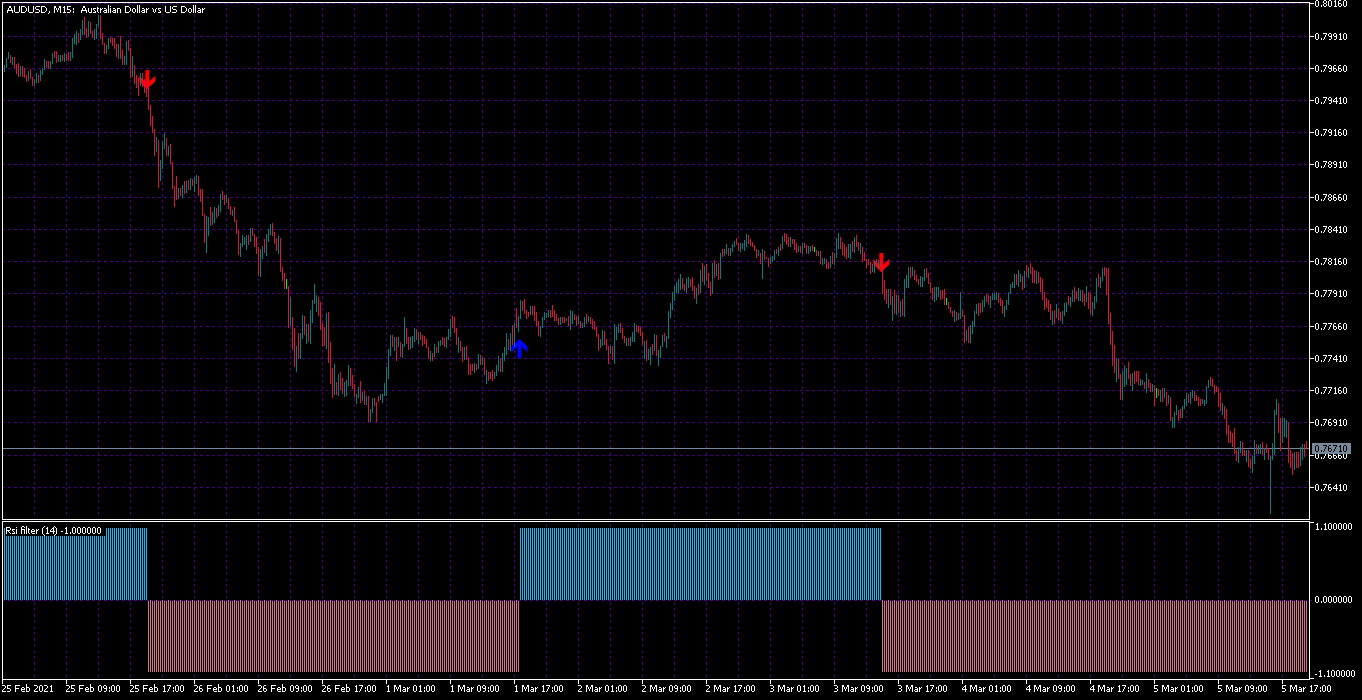Click the '25 Feb 2021' date label

(x=29, y=689)
